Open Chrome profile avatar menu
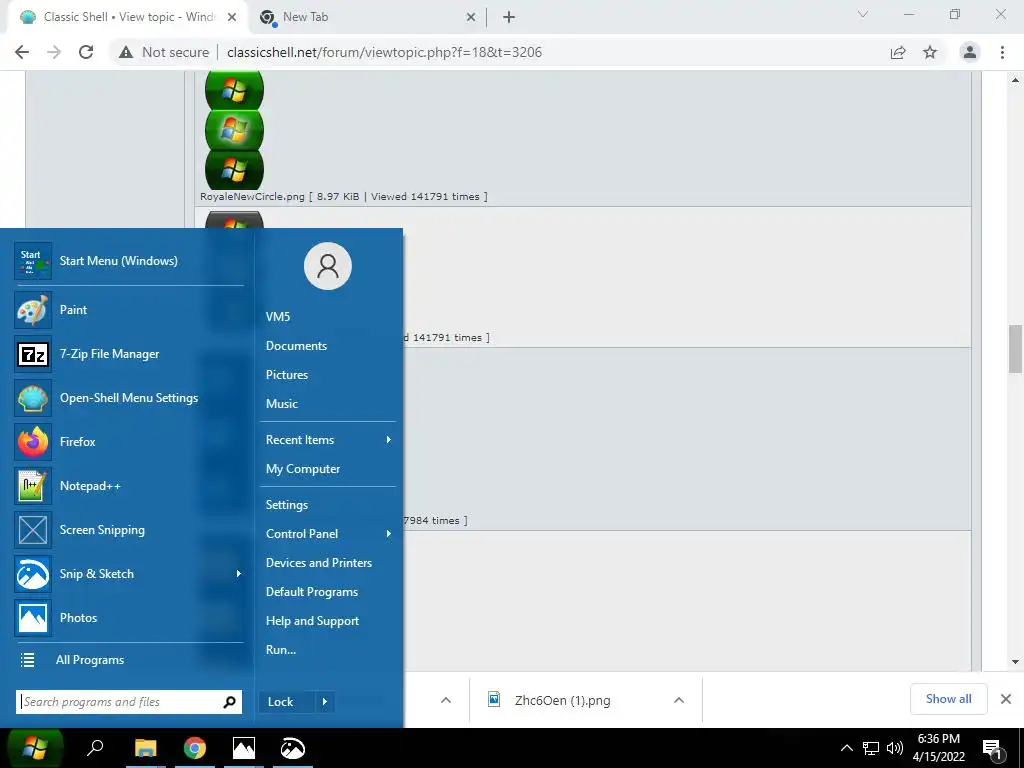Viewport: 1024px width, 768px height. 970,52
